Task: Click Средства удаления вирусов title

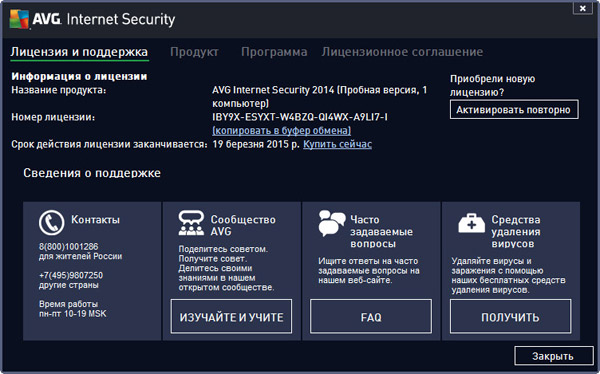Action: pyautogui.click(x=516, y=232)
